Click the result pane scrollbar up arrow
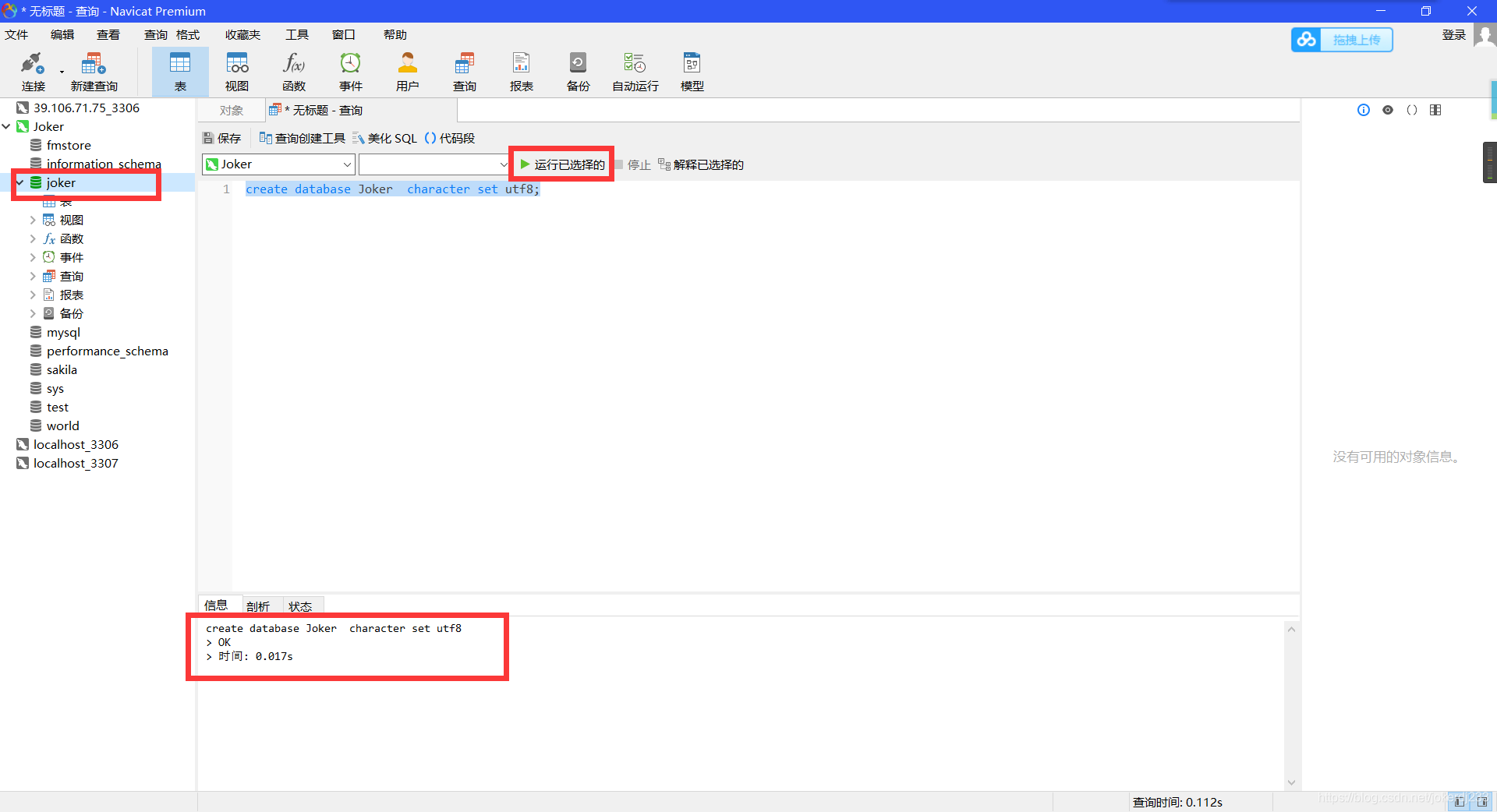This screenshot has width=1497, height=812. tap(1291, 630)
